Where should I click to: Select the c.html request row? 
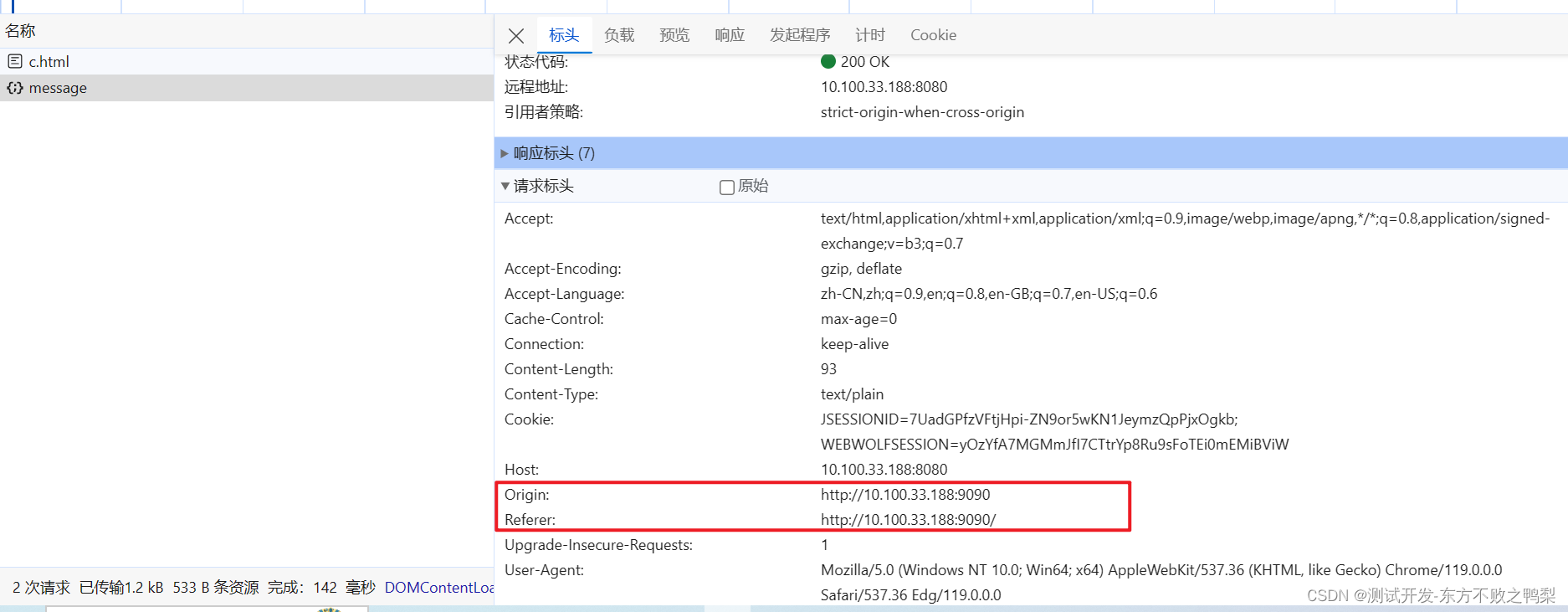click(247, 61)
